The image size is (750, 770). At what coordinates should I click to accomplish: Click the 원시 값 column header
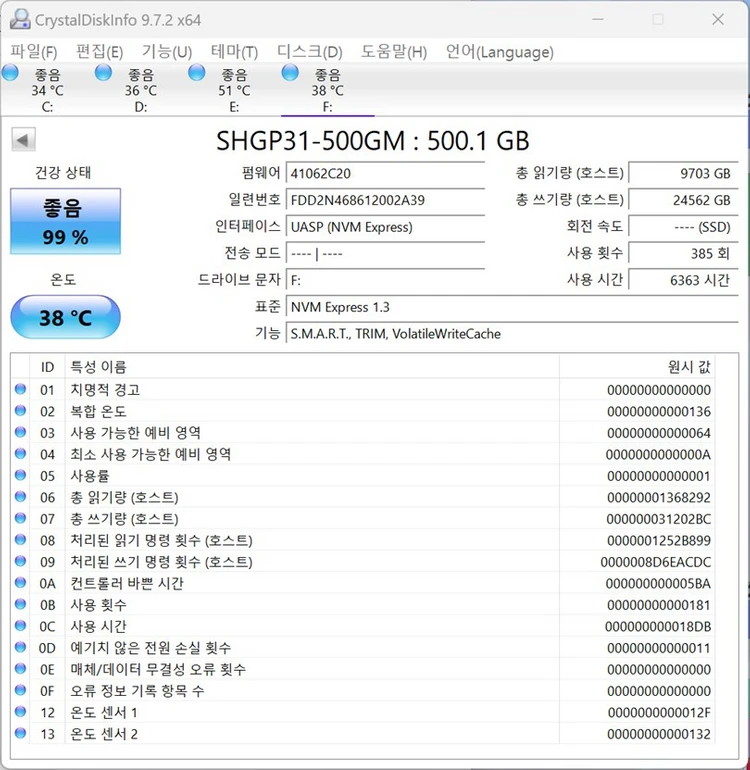coord(637,367)
